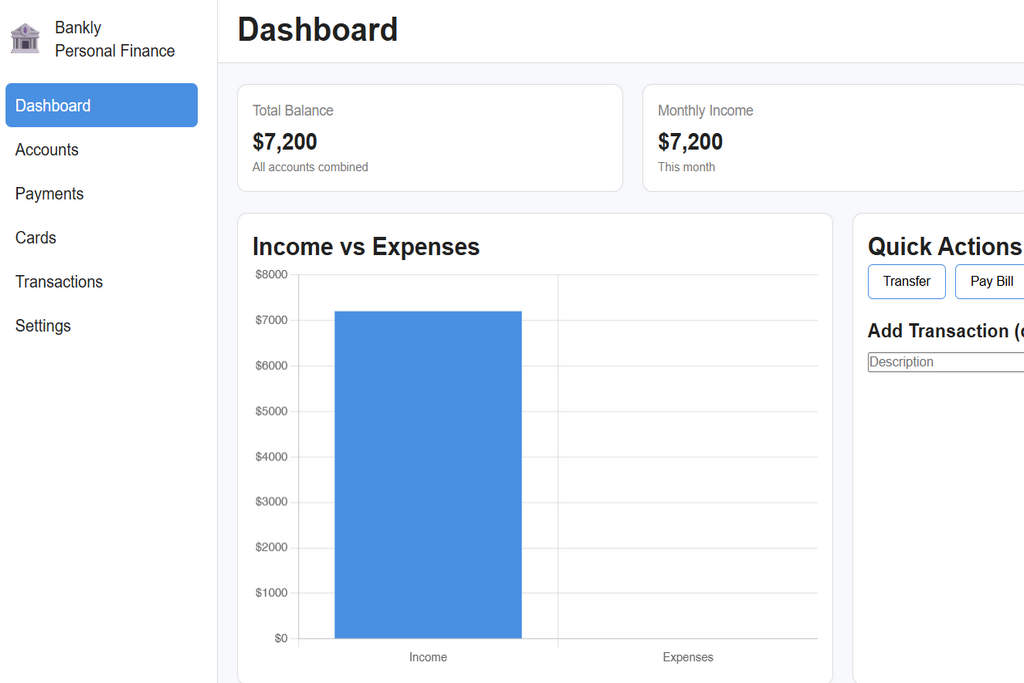Viewport: 1024px width, 683px height.
Task: Click the empty Expenses column area
Action: 687,470
